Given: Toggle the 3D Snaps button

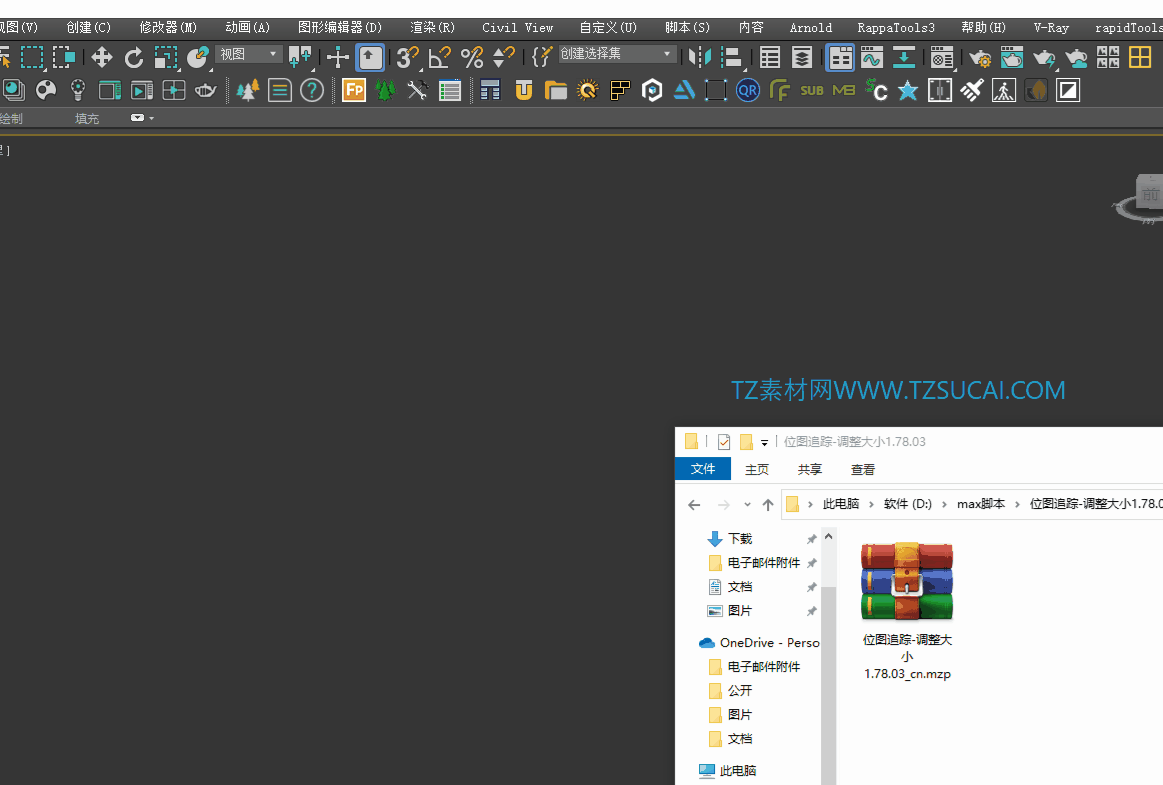Looking at the screenshot, I should [407, 58].
